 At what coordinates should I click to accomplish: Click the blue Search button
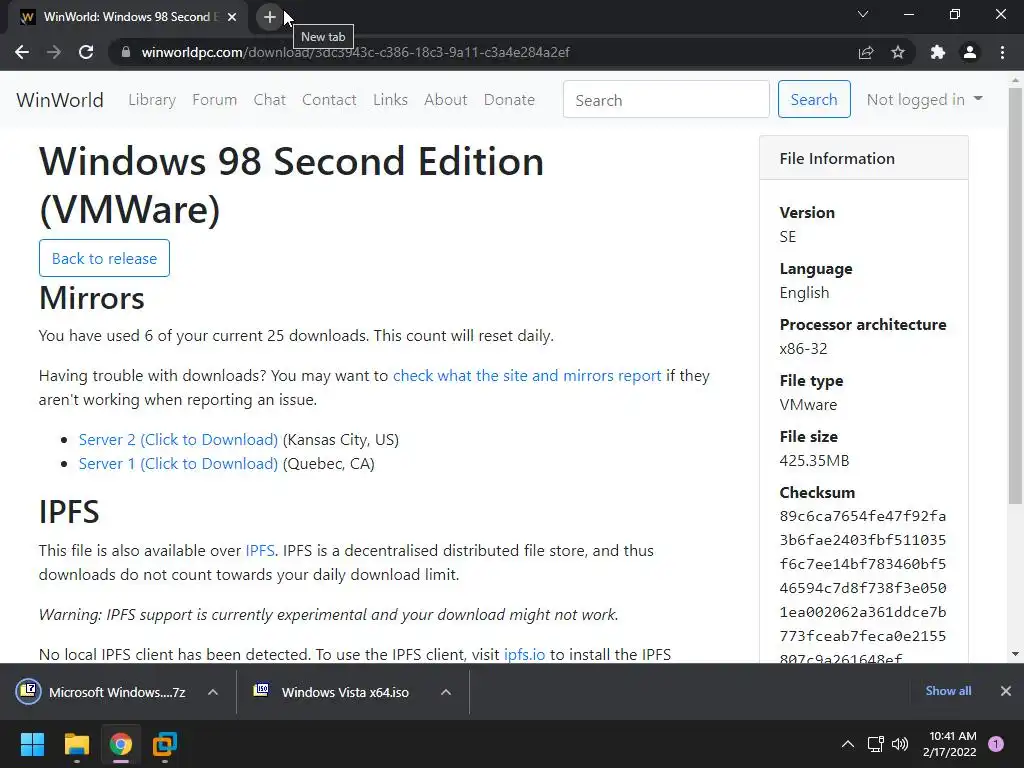(x=814, y=99)
